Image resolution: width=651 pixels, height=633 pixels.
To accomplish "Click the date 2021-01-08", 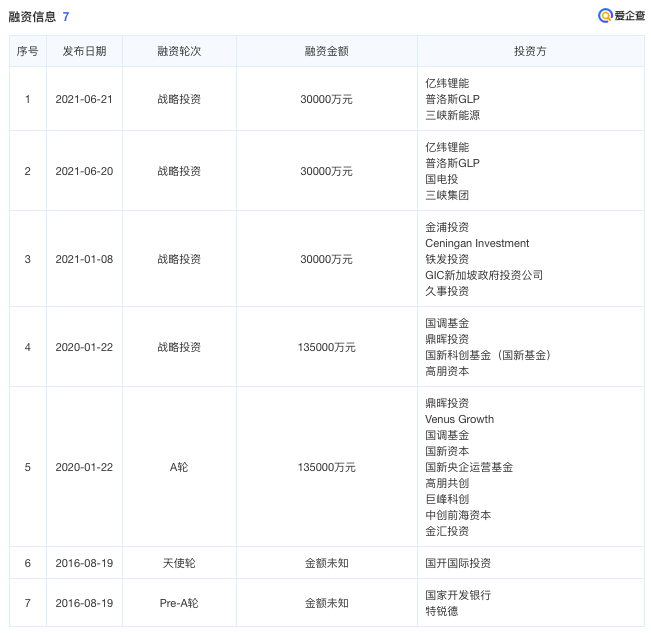I will tap(84, 259).
